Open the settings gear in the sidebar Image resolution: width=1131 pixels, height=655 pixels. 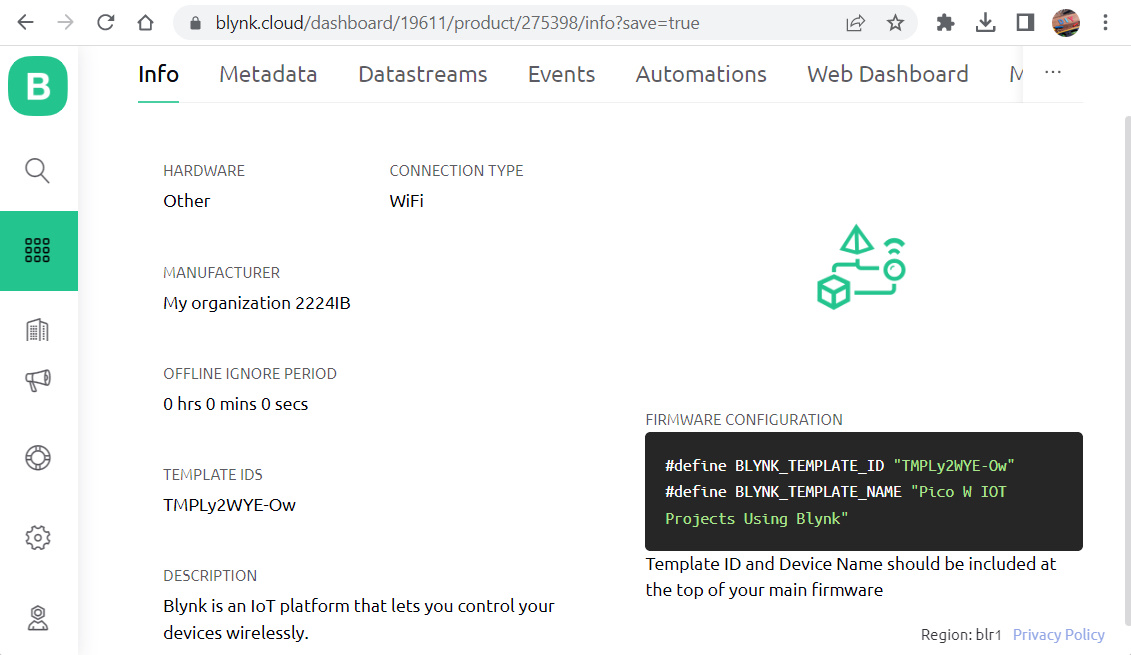coord(38,537)
